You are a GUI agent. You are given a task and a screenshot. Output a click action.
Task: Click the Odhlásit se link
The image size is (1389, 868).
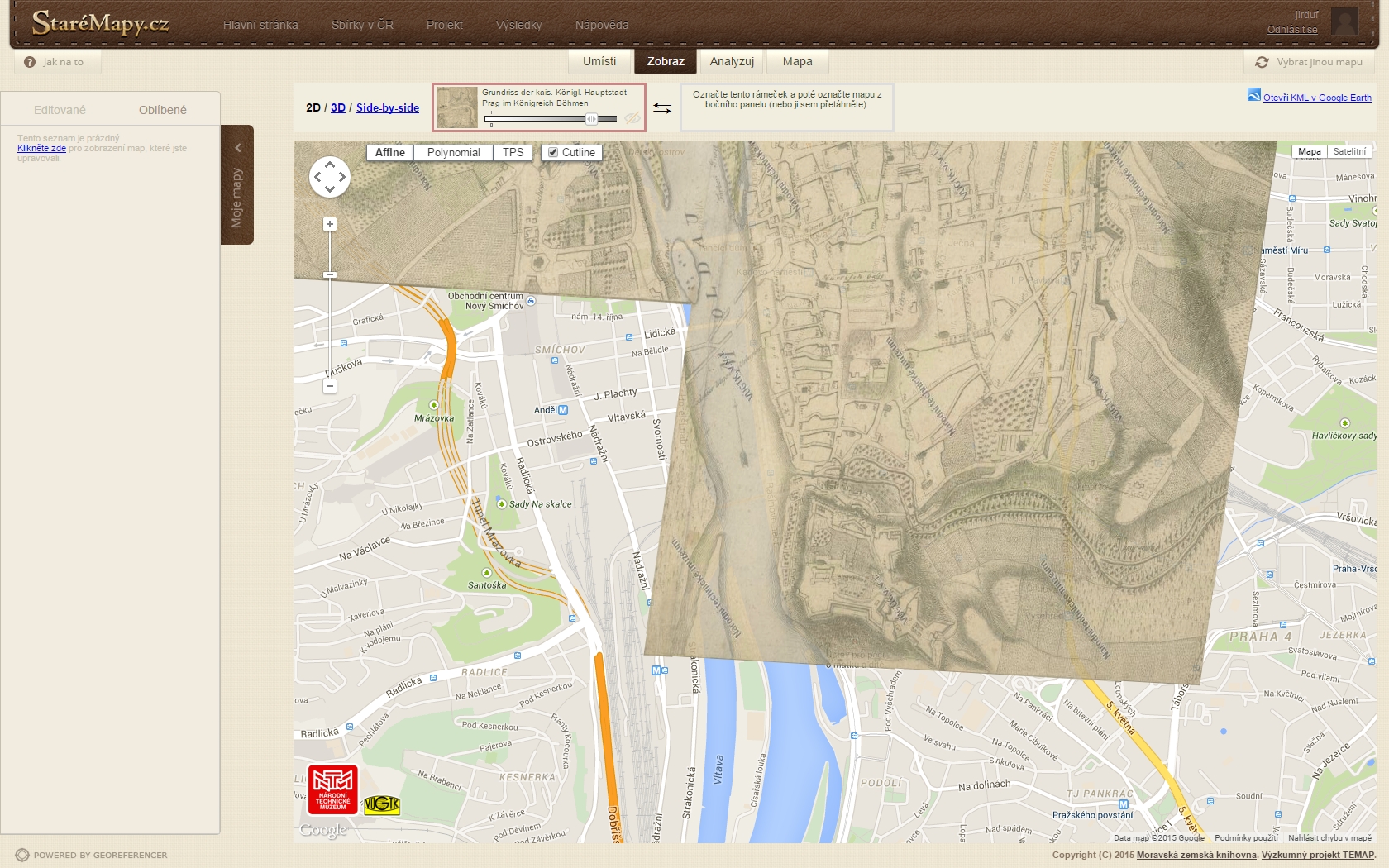(x=1292, y=30)
